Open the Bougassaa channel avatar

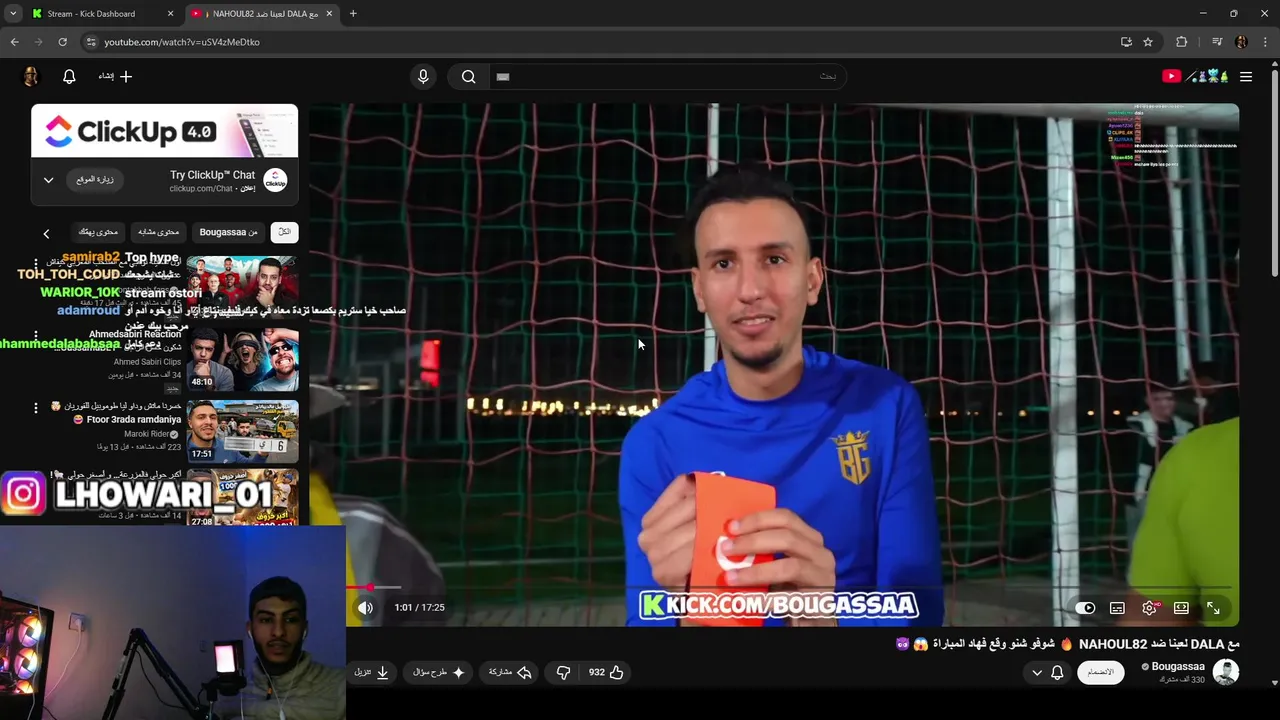(x=1226, y=672)
